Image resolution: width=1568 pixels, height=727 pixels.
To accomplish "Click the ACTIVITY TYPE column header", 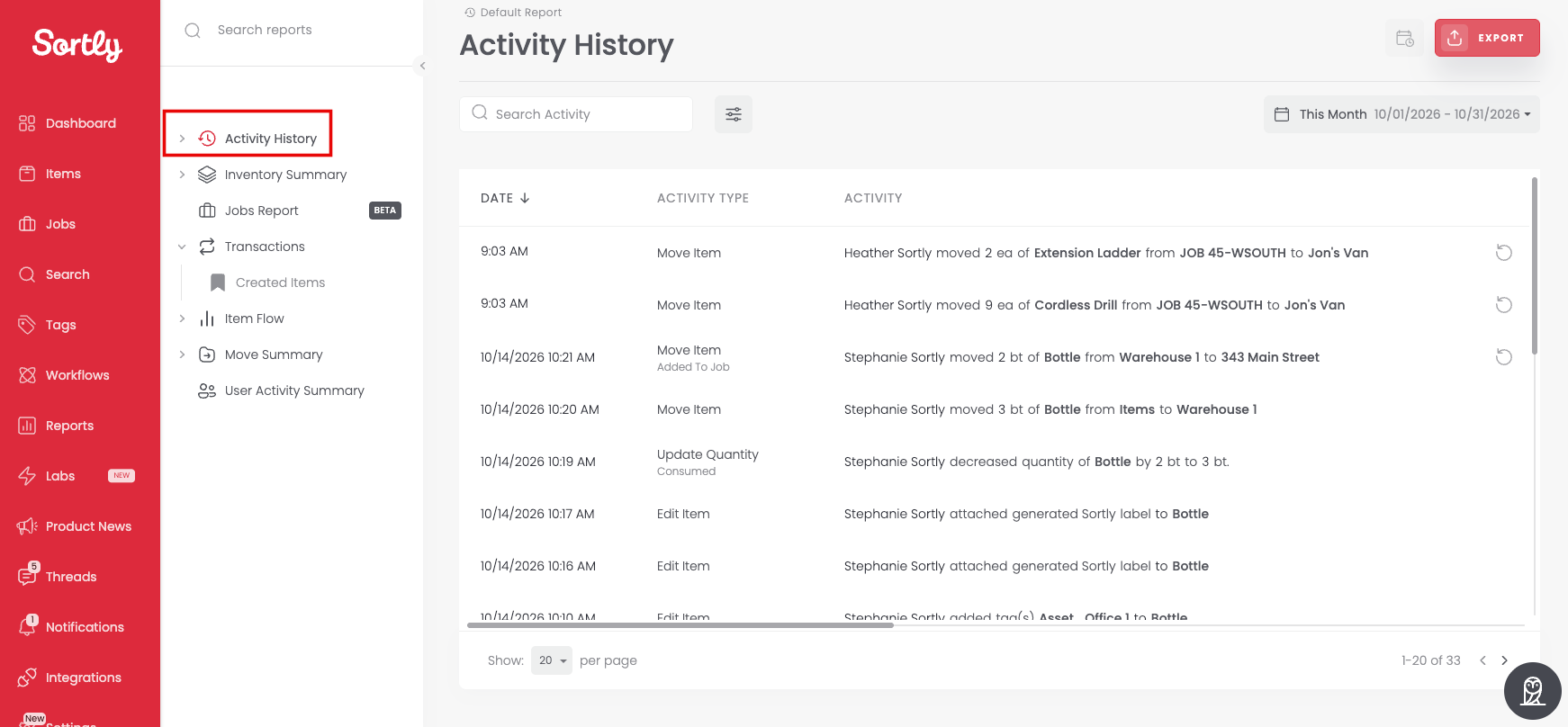I will click(703, 198).
